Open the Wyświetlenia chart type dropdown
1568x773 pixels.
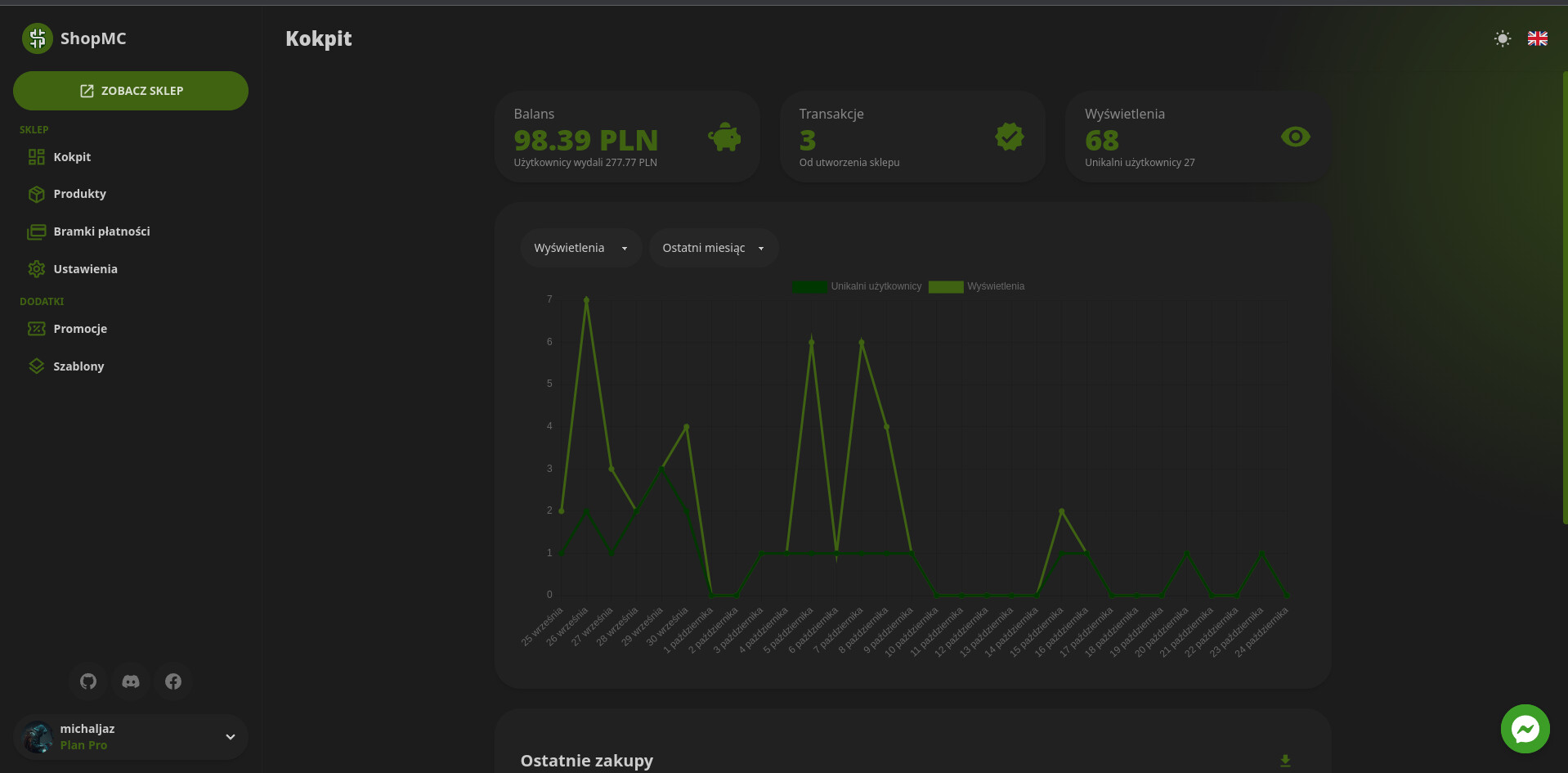tap(580, 248)
